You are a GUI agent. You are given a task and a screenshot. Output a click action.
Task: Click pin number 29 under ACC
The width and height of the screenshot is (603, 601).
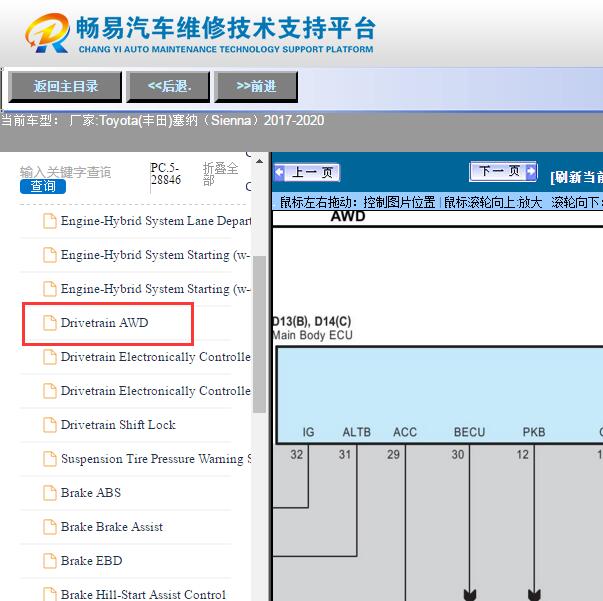pyautogui.click(x=393, y=454)
